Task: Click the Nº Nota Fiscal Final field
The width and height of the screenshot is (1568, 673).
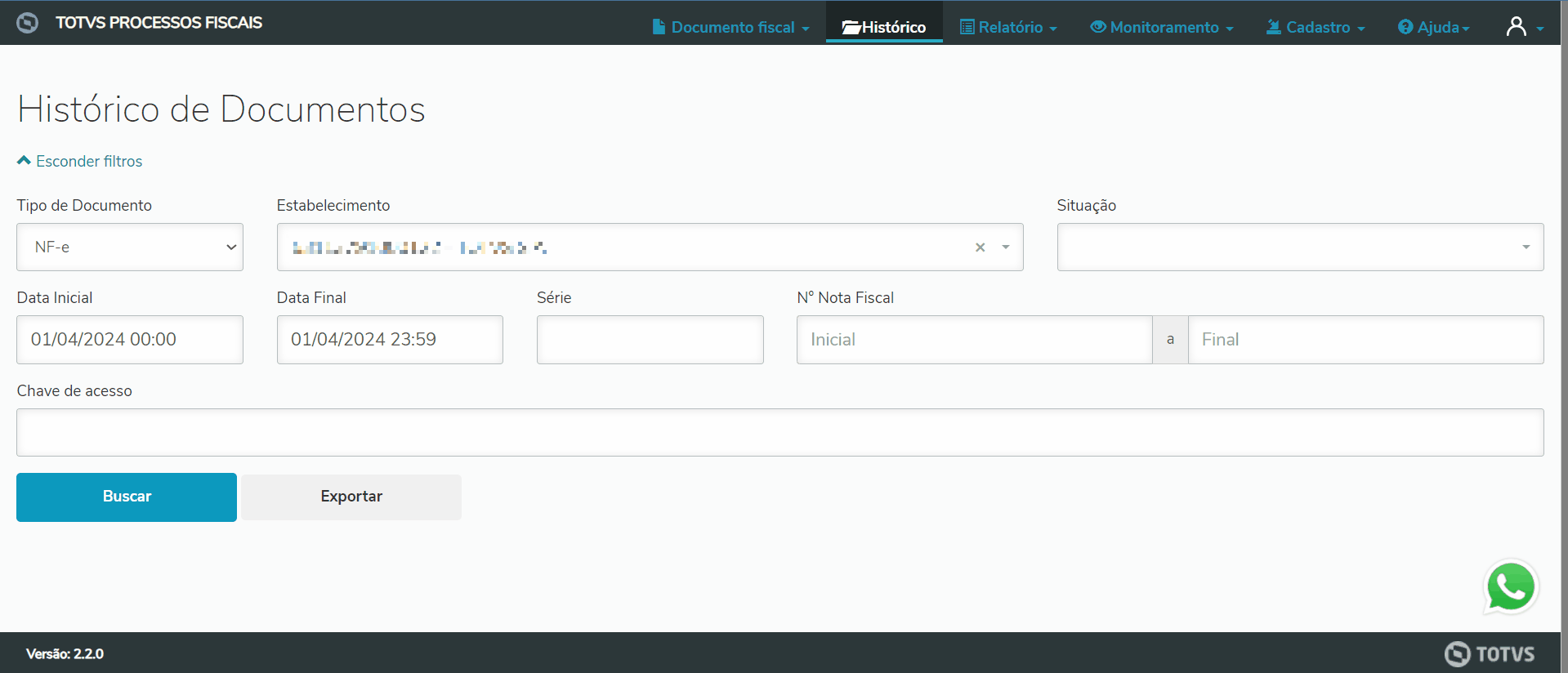Action: tap(1365, 340)
